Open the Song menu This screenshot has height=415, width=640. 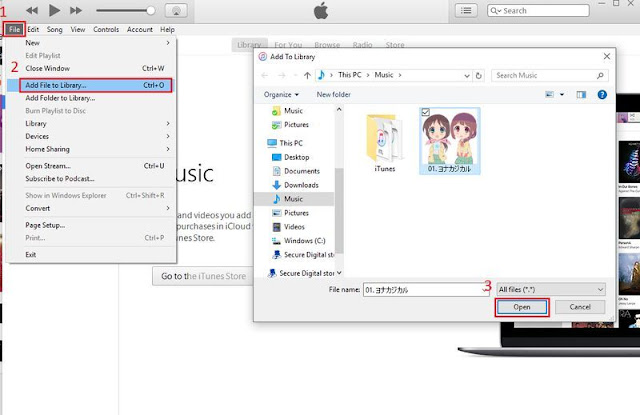pos(55,29)
